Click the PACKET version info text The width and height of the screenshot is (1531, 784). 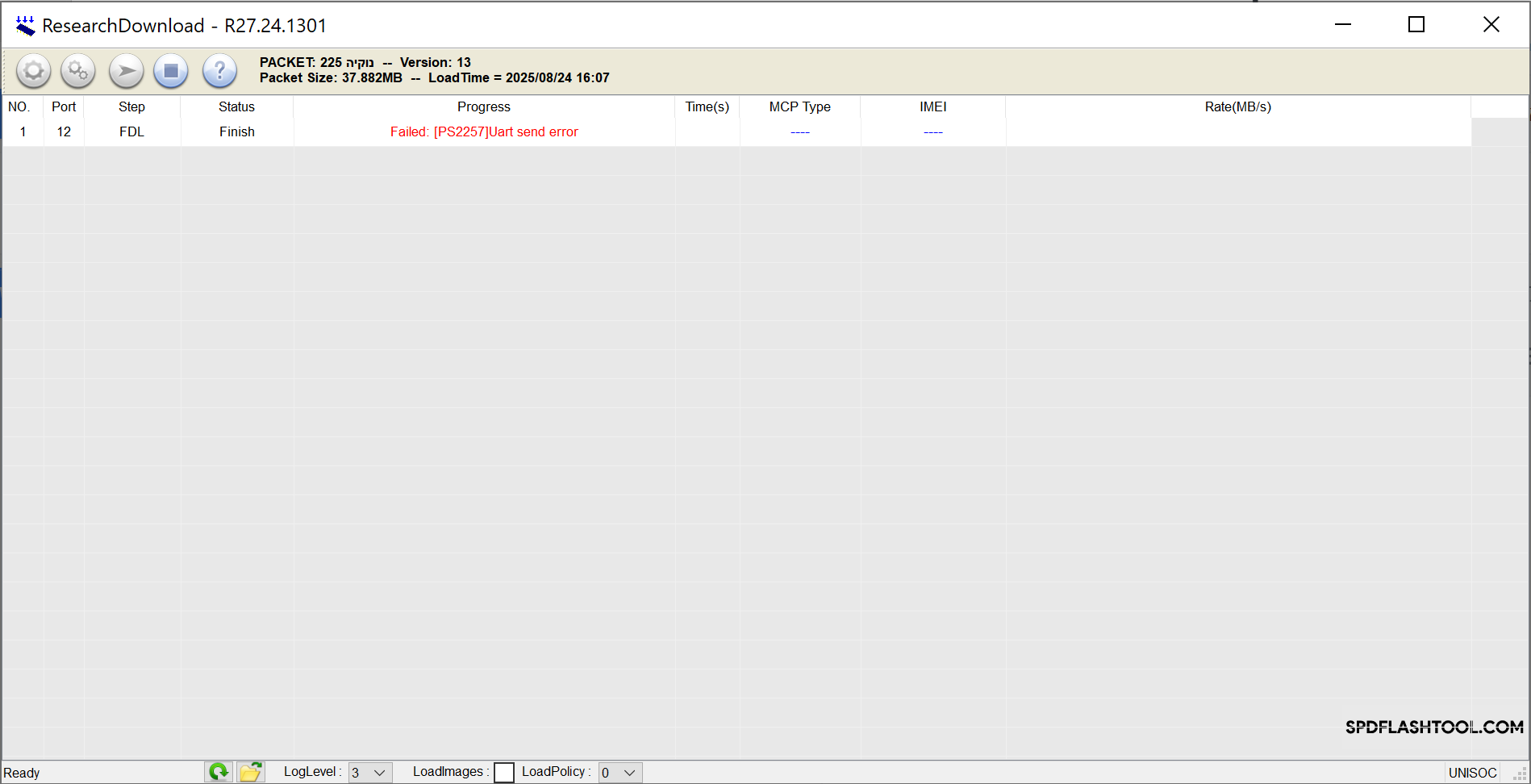[365, 62]
